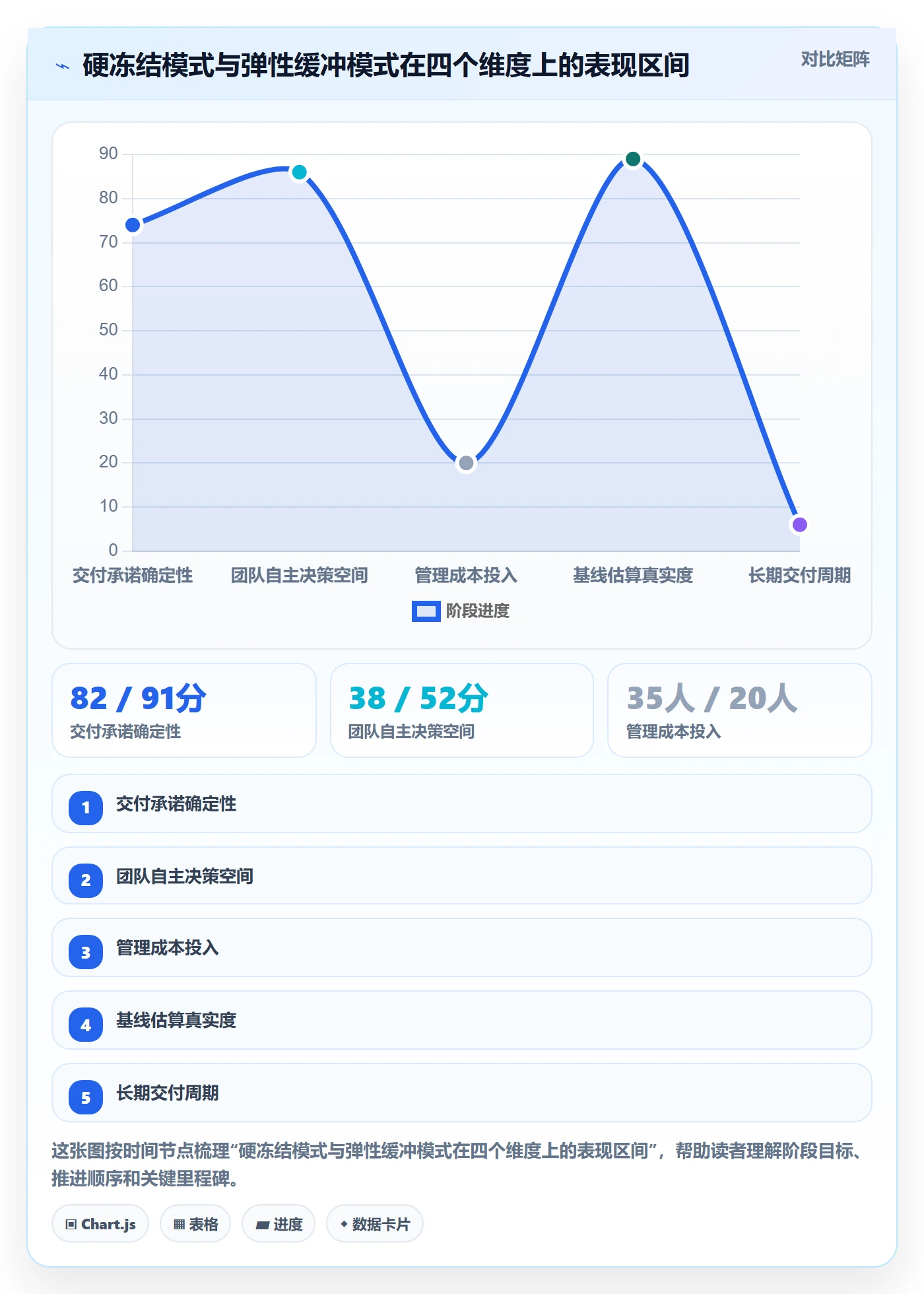
Task: Select list row 团队自主决策空间
Action: point(462,875)
